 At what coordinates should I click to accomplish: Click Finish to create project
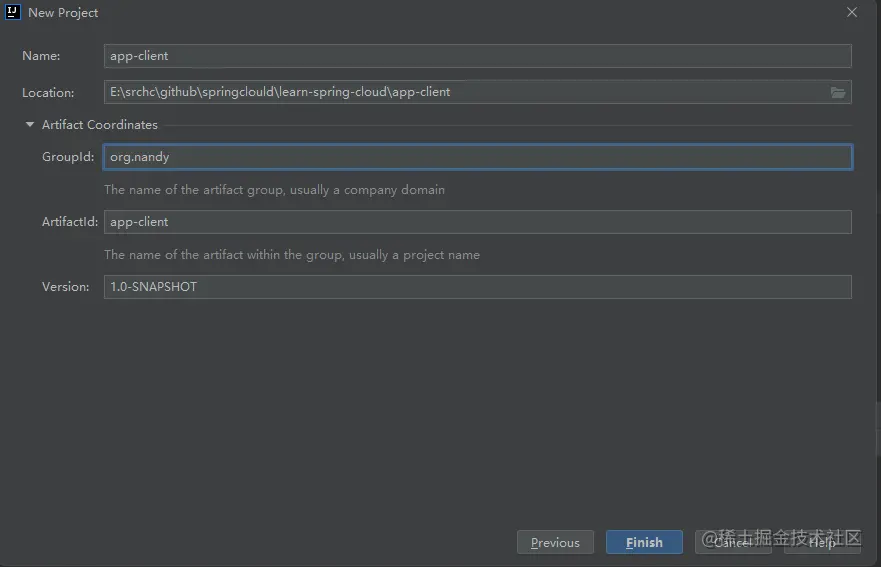[644, 542]
